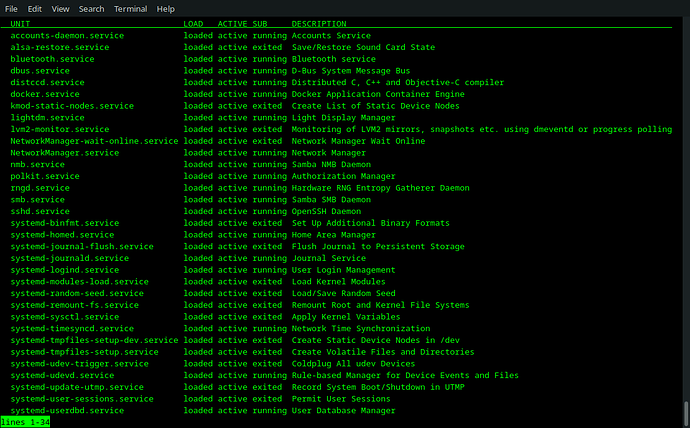Select rngd.service text
Screen dimensions: 690x428
[40, 188]
